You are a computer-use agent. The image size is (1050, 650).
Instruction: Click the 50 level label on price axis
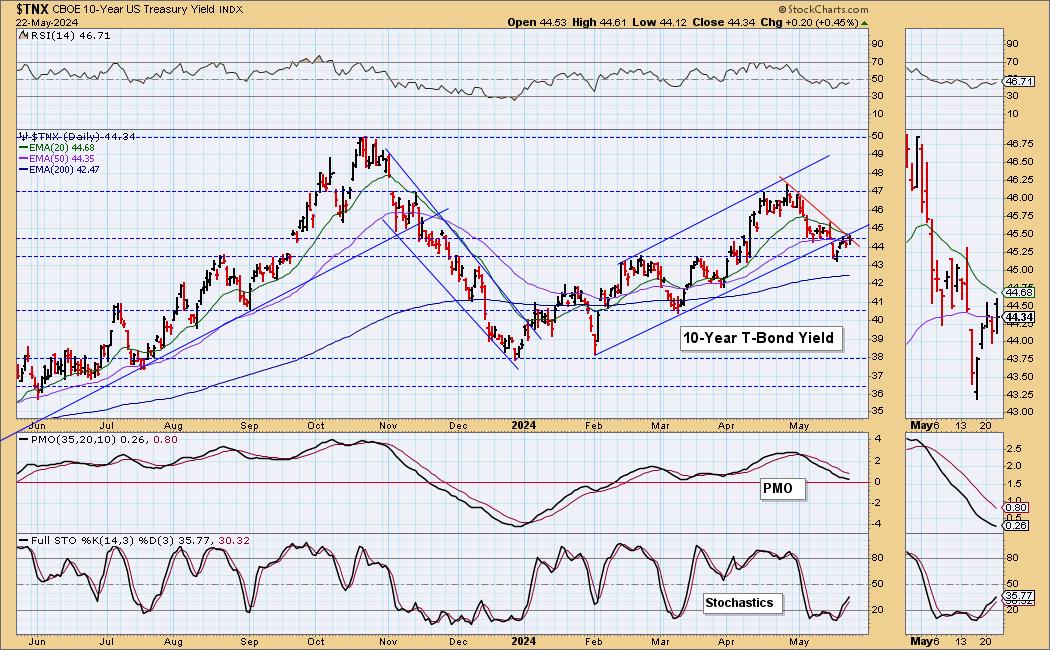(877, 136)
